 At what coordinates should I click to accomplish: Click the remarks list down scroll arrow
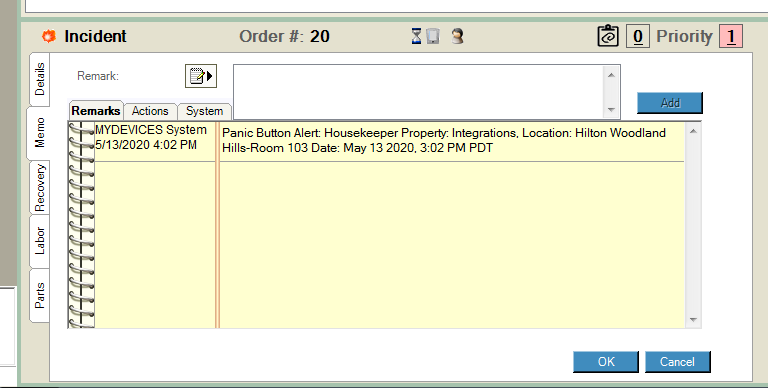pos(693,320)
